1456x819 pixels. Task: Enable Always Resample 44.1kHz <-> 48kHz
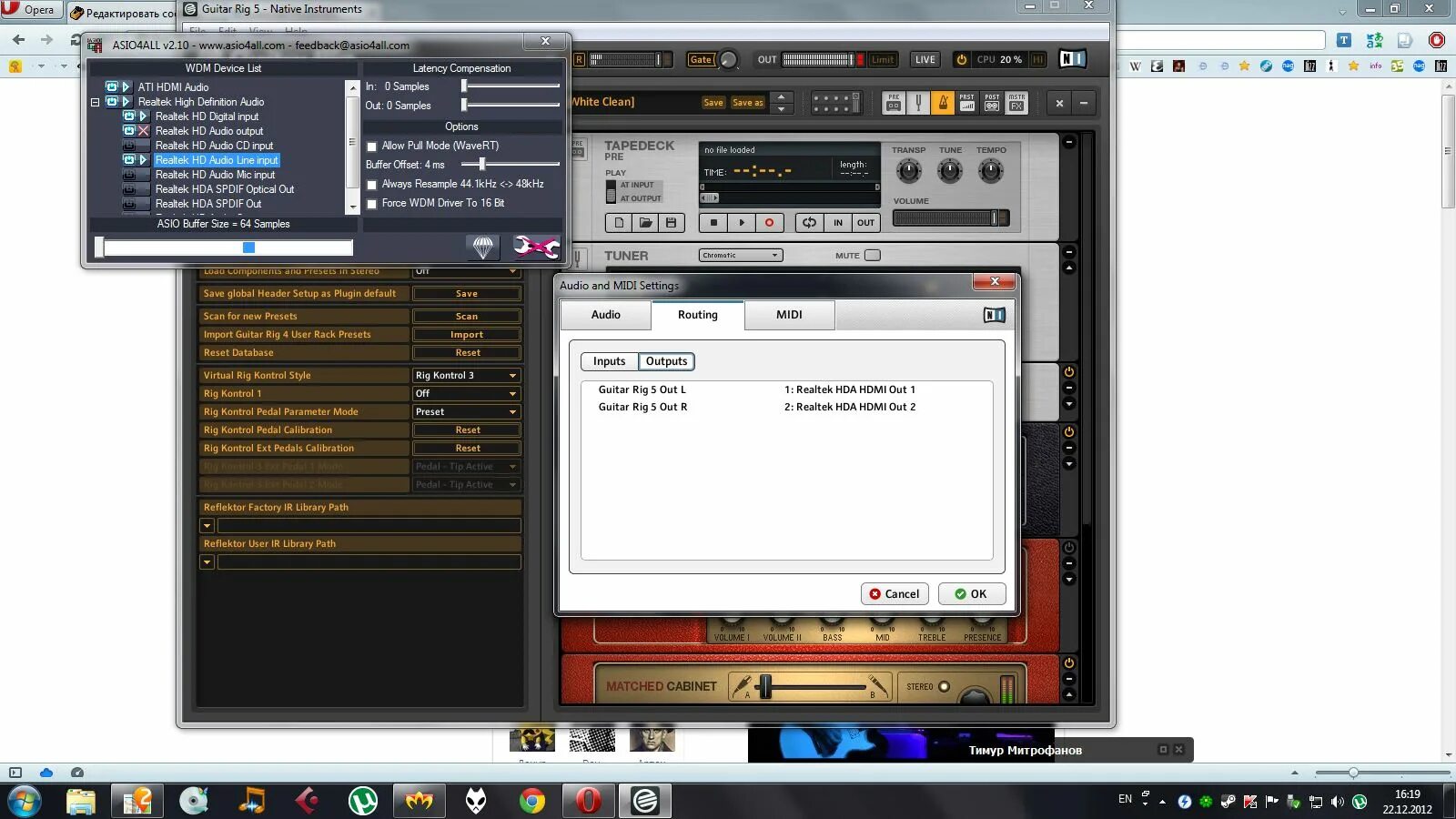coord(371,185)
